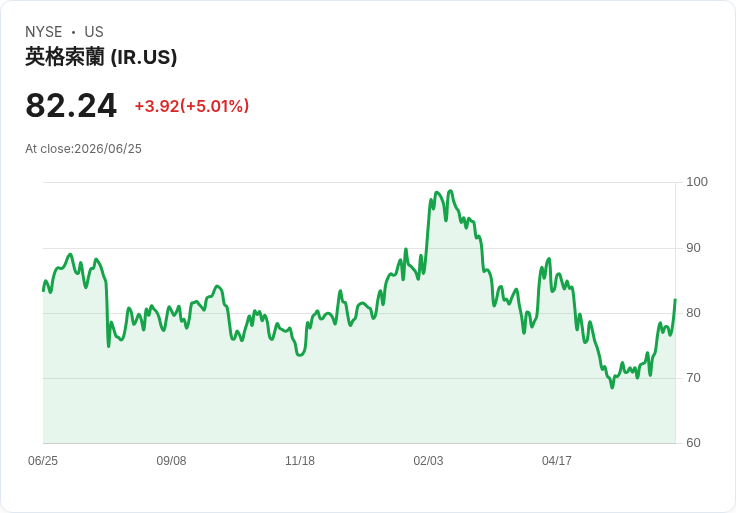Click the 11/18 x-axis date label
The height and width of the screenshot is (513, 736).
click(300, 461)
